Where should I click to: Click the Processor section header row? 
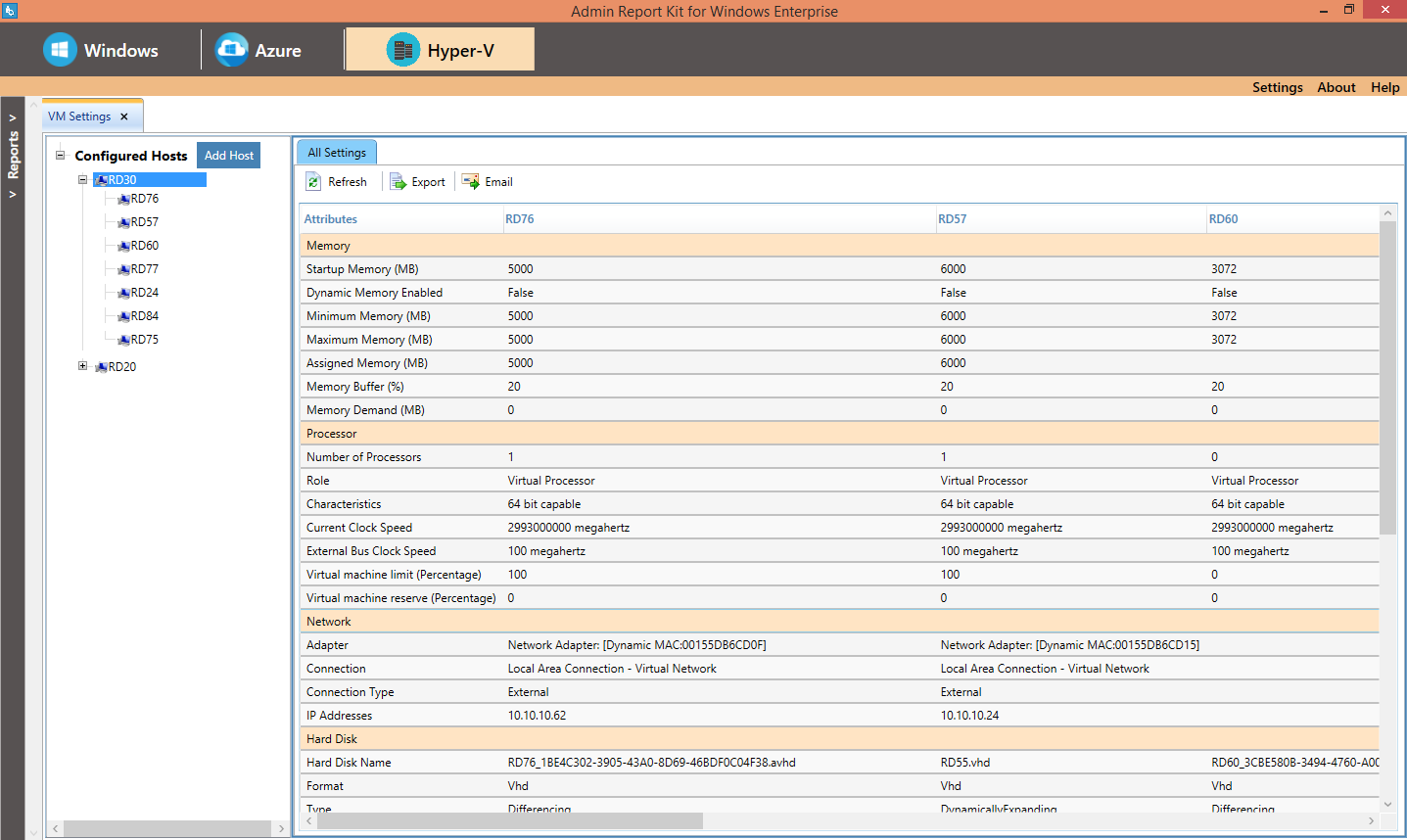[x=839, y=434]
